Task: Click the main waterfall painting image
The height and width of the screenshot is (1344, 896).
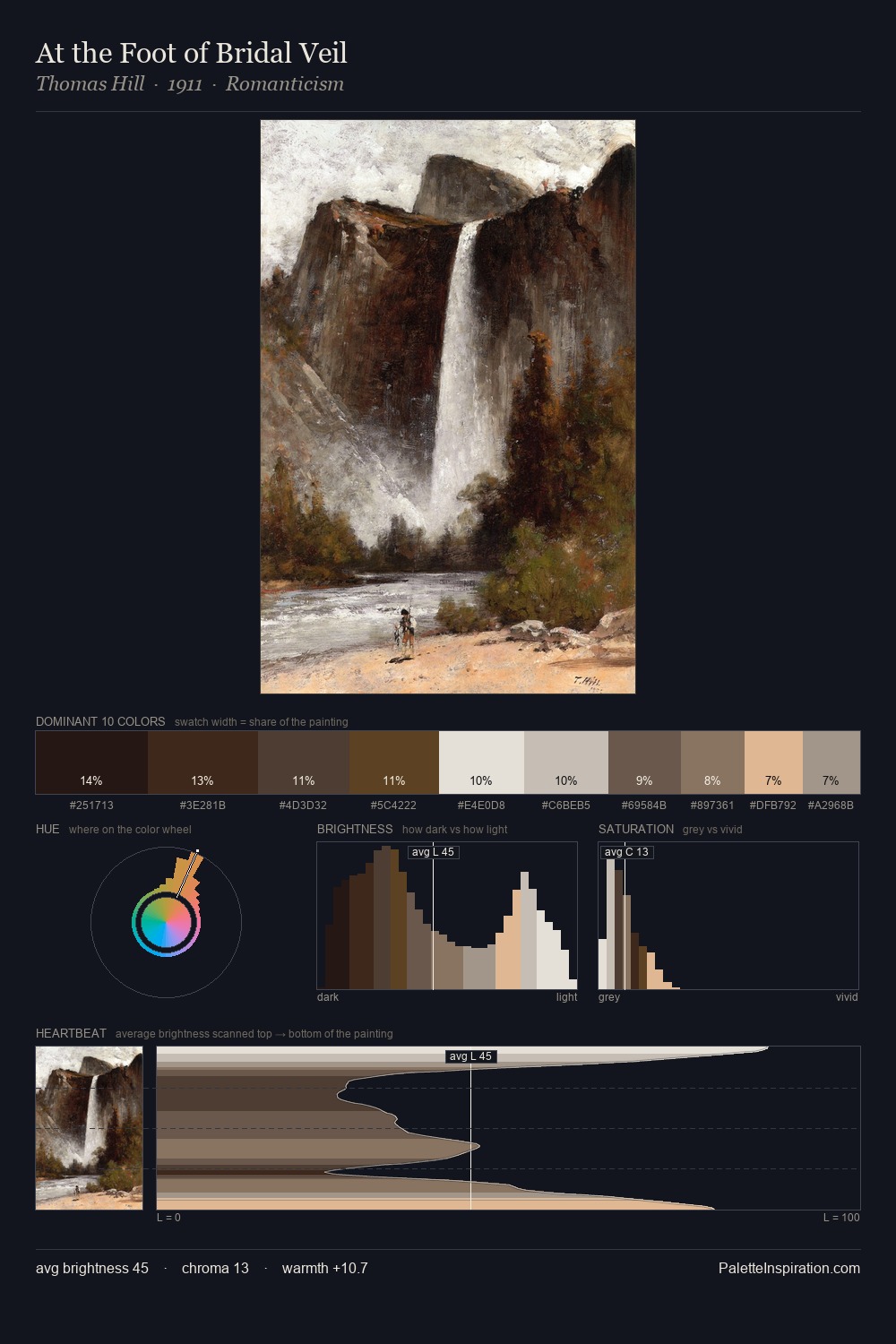Action: pyautogui.click(x=448, y=407)
